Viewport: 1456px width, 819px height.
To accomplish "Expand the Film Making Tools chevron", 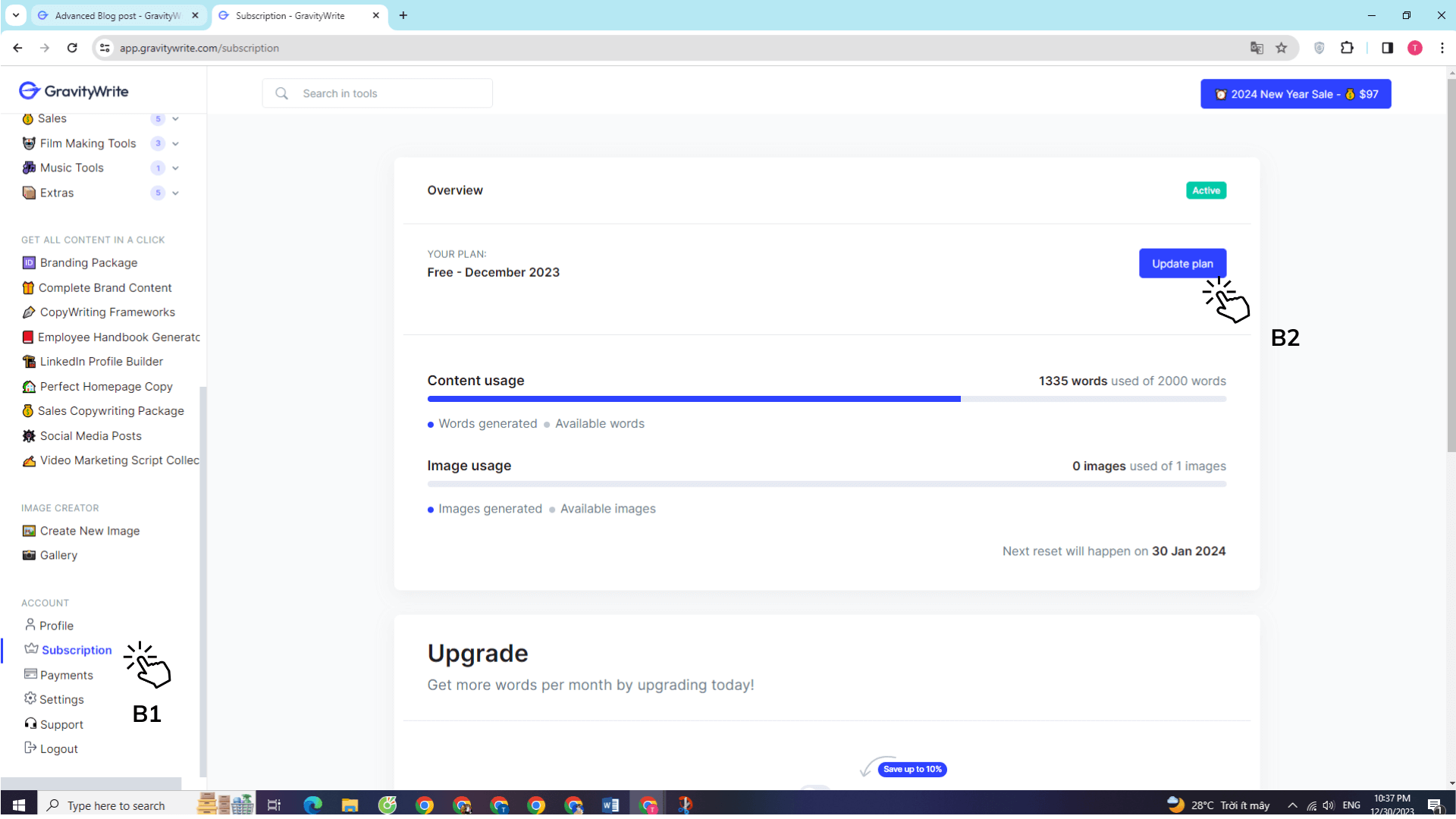I will (175, 143).
